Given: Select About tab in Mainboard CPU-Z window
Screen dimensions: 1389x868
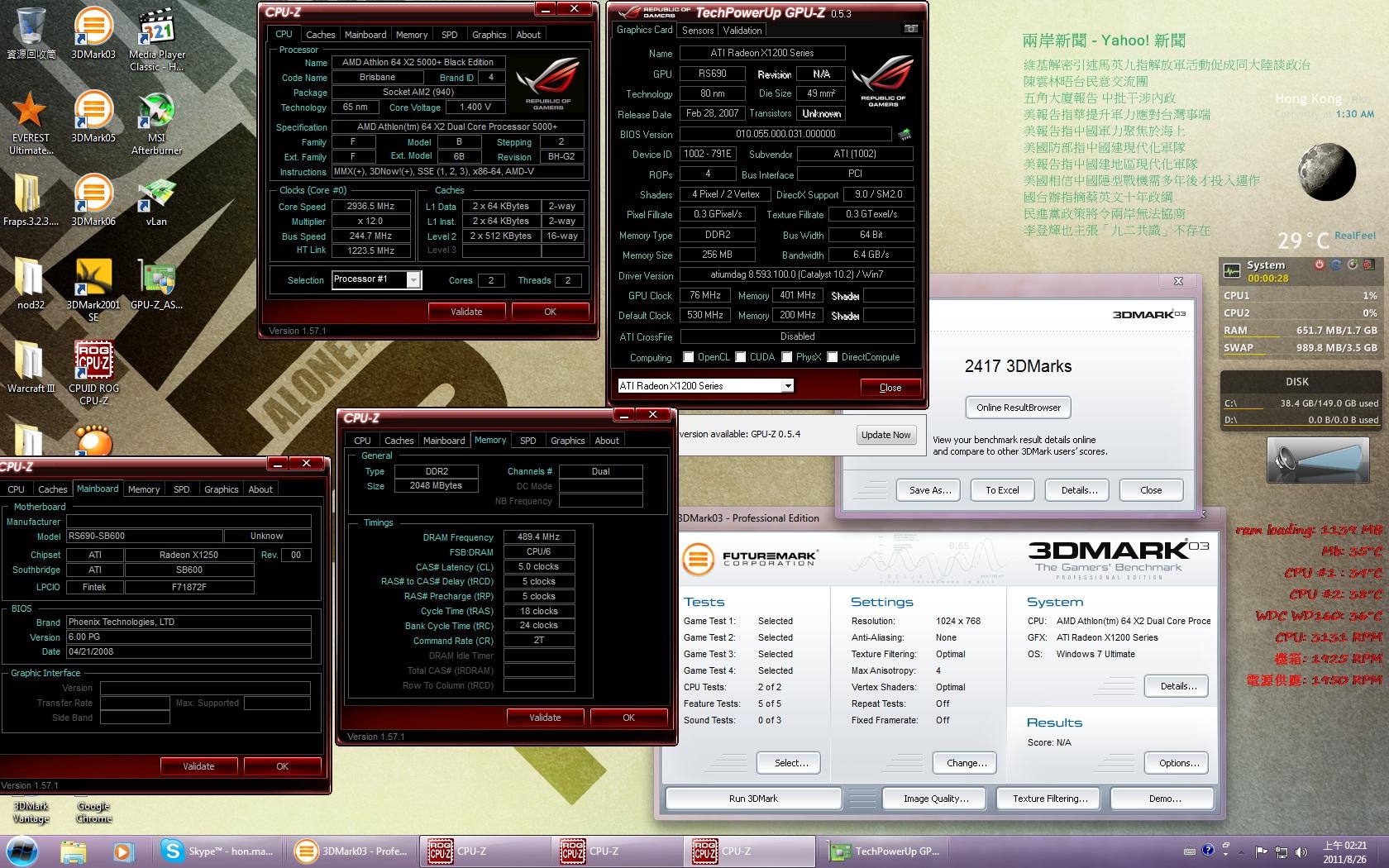Looking at the screenshot, I should coord(260,489).
